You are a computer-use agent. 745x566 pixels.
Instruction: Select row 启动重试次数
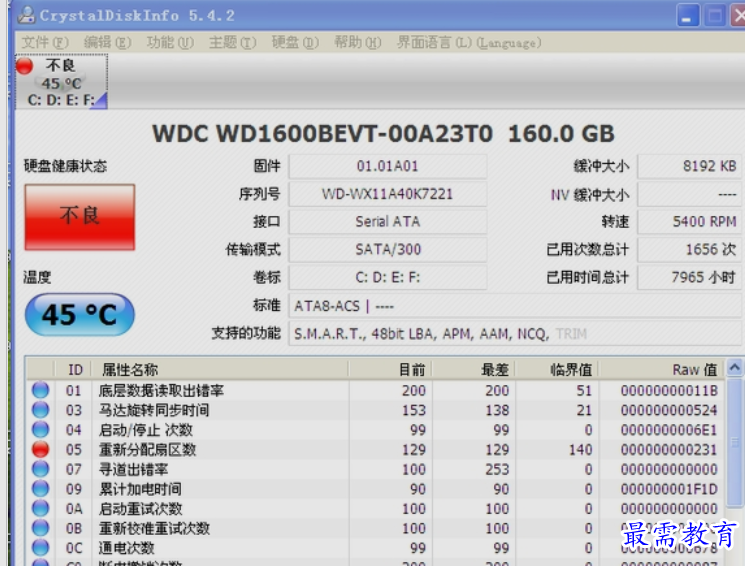click(375, 508)
